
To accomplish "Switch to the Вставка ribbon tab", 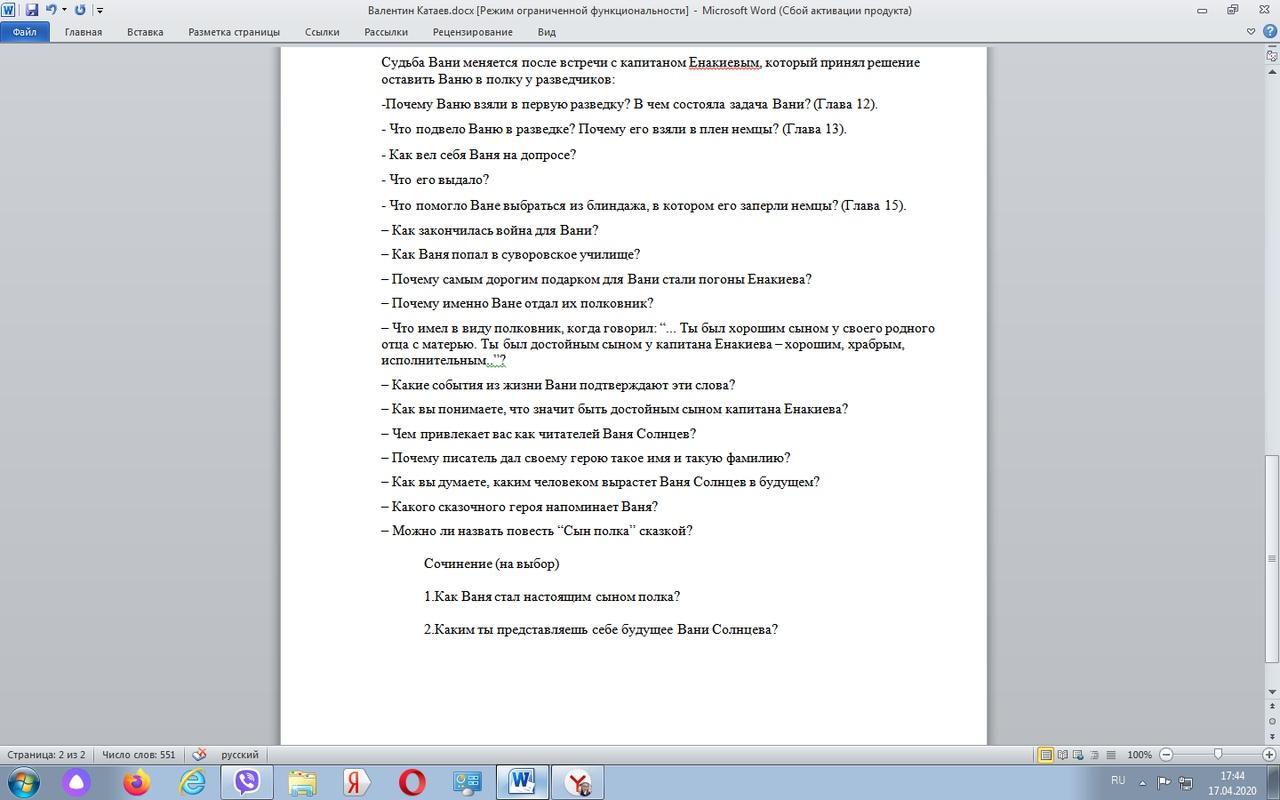I will [x=145, y=32].
